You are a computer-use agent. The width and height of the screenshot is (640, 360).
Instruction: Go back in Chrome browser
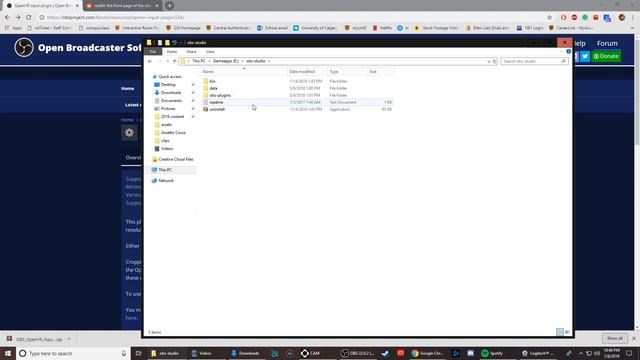coord(7,18)
